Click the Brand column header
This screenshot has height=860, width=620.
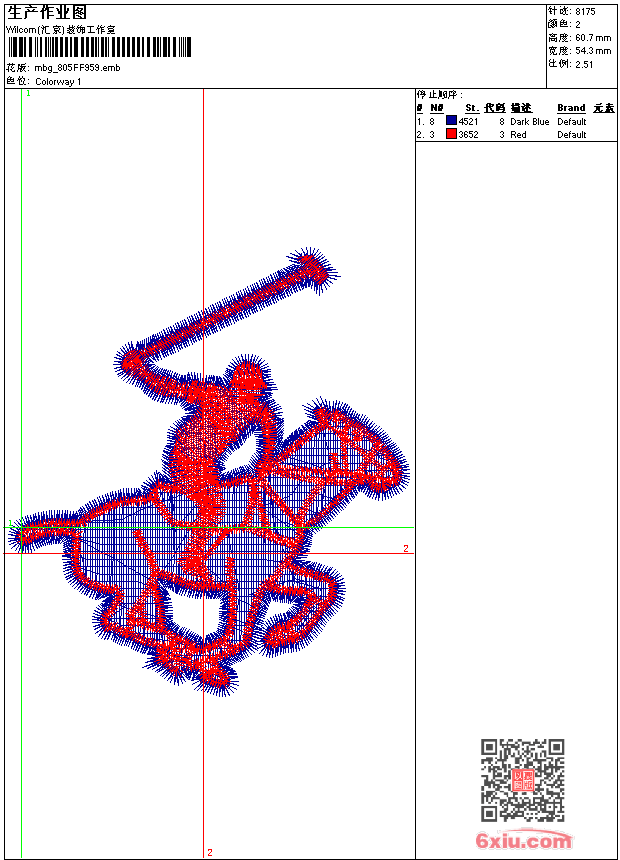click(x=571, y=108)
